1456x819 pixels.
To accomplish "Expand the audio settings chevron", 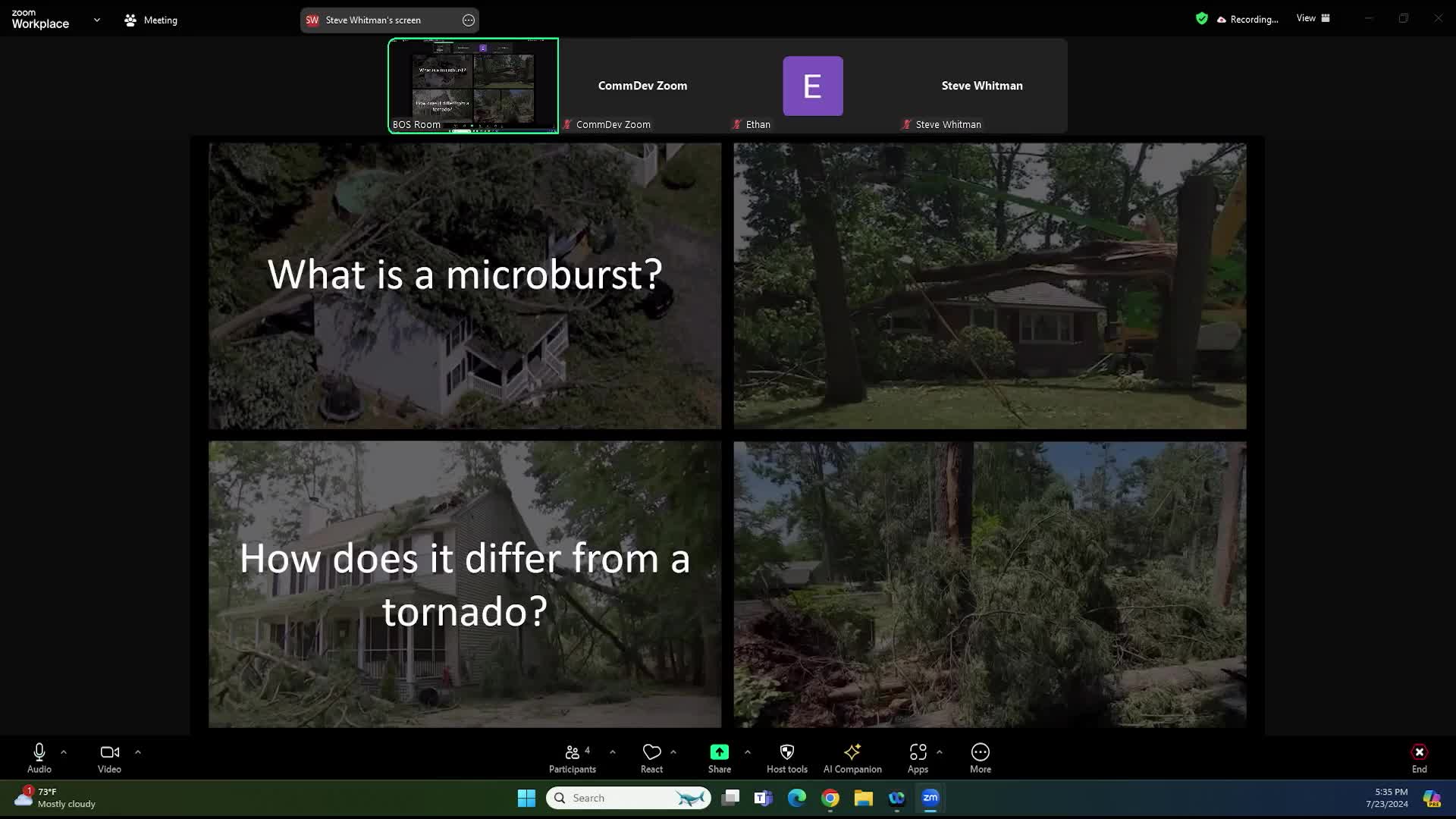I will click(x=64, y=752).
